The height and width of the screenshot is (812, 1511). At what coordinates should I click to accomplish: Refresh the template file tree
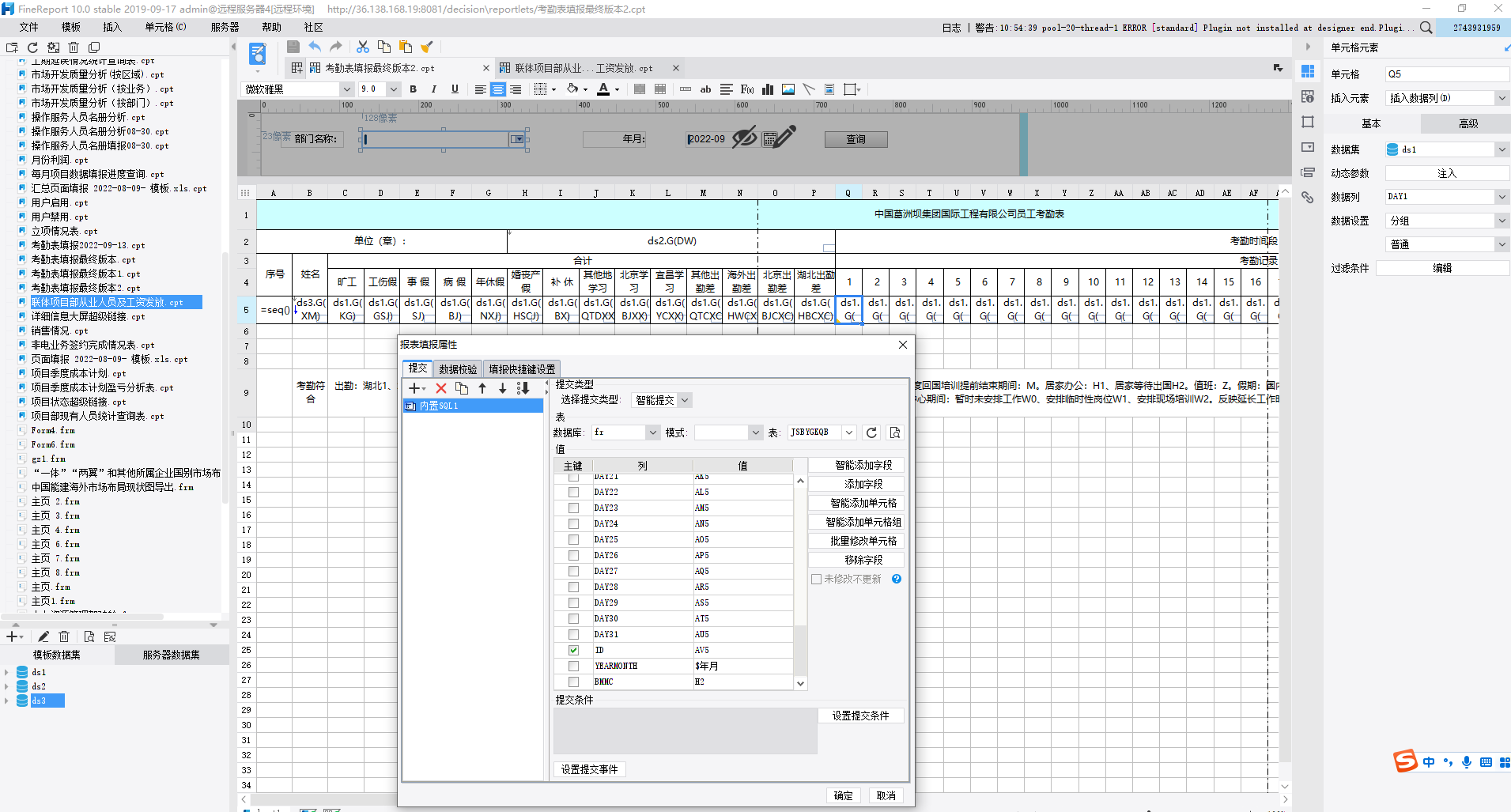point(32,47)
